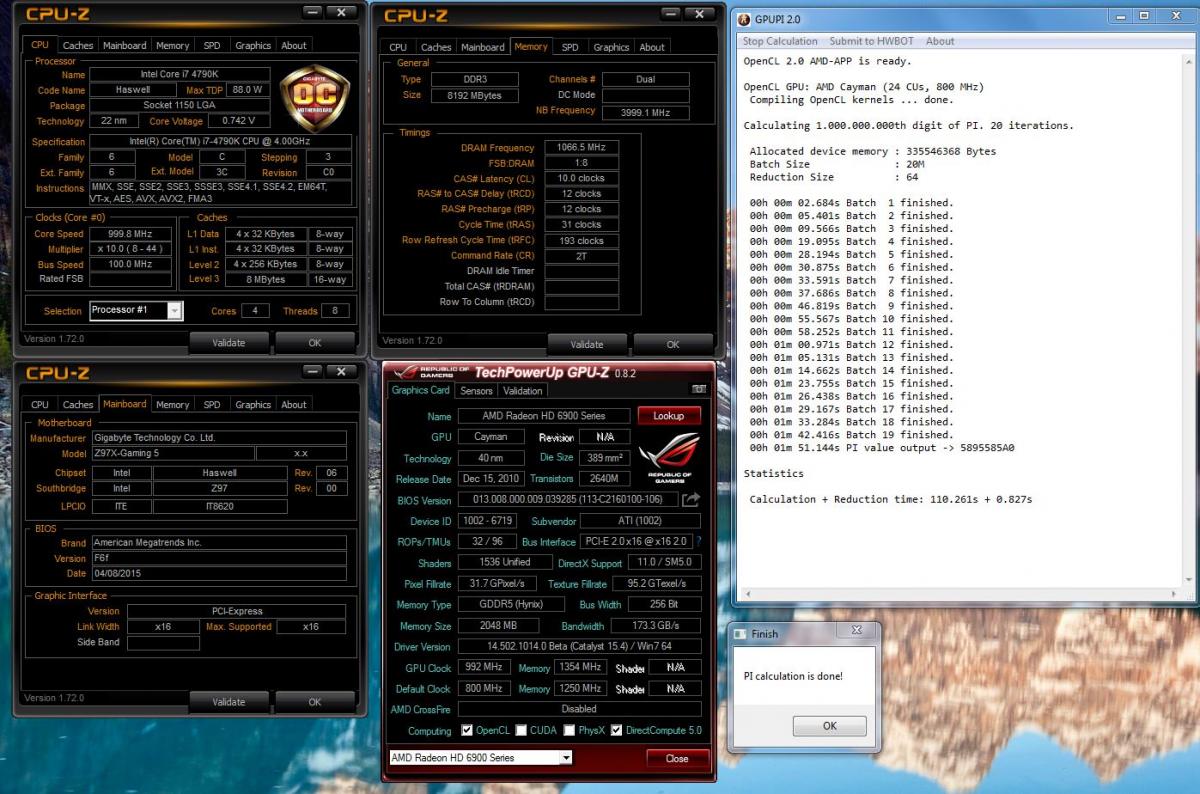The image size is (1200, 794).
Task: Click Submit to HWBOT in GPUPI
Action: click(x=872, y=41)
